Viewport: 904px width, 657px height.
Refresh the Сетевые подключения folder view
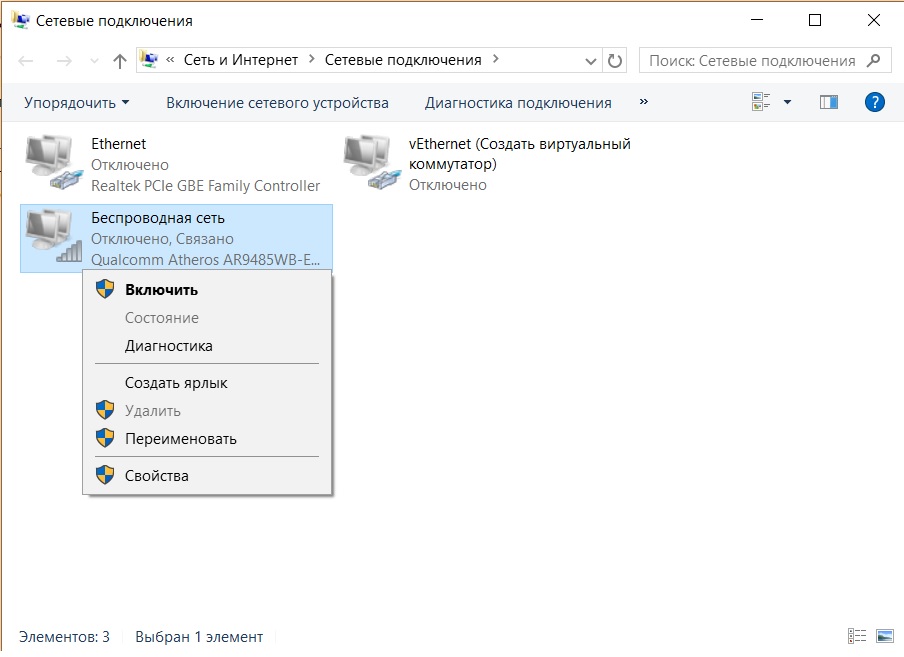coord(615,61)
